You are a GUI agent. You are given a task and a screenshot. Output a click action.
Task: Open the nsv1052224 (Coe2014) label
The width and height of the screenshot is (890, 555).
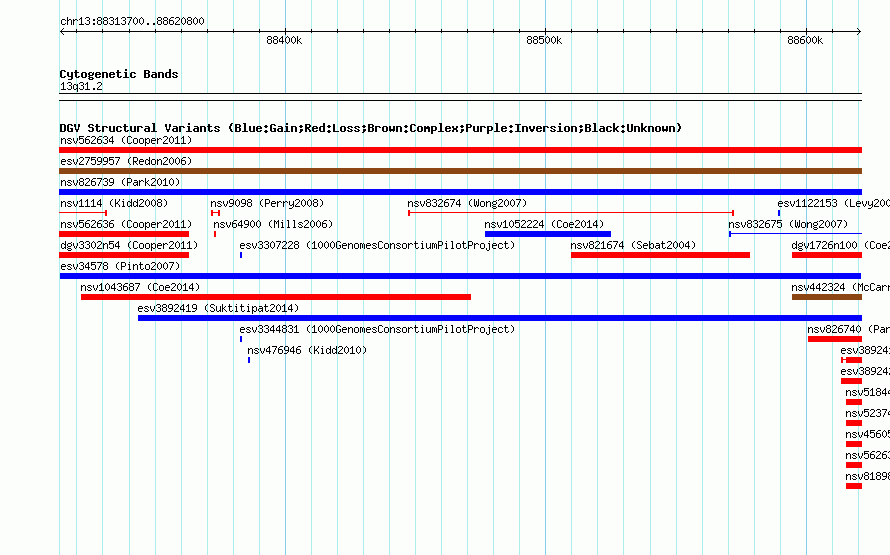point(544,224)
